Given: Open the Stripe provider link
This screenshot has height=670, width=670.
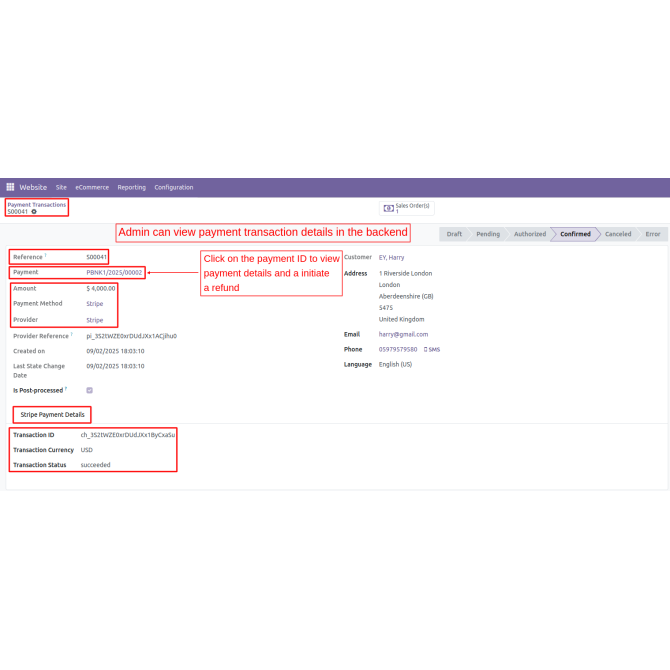Looking at the screenshot, I should point(94,320).
